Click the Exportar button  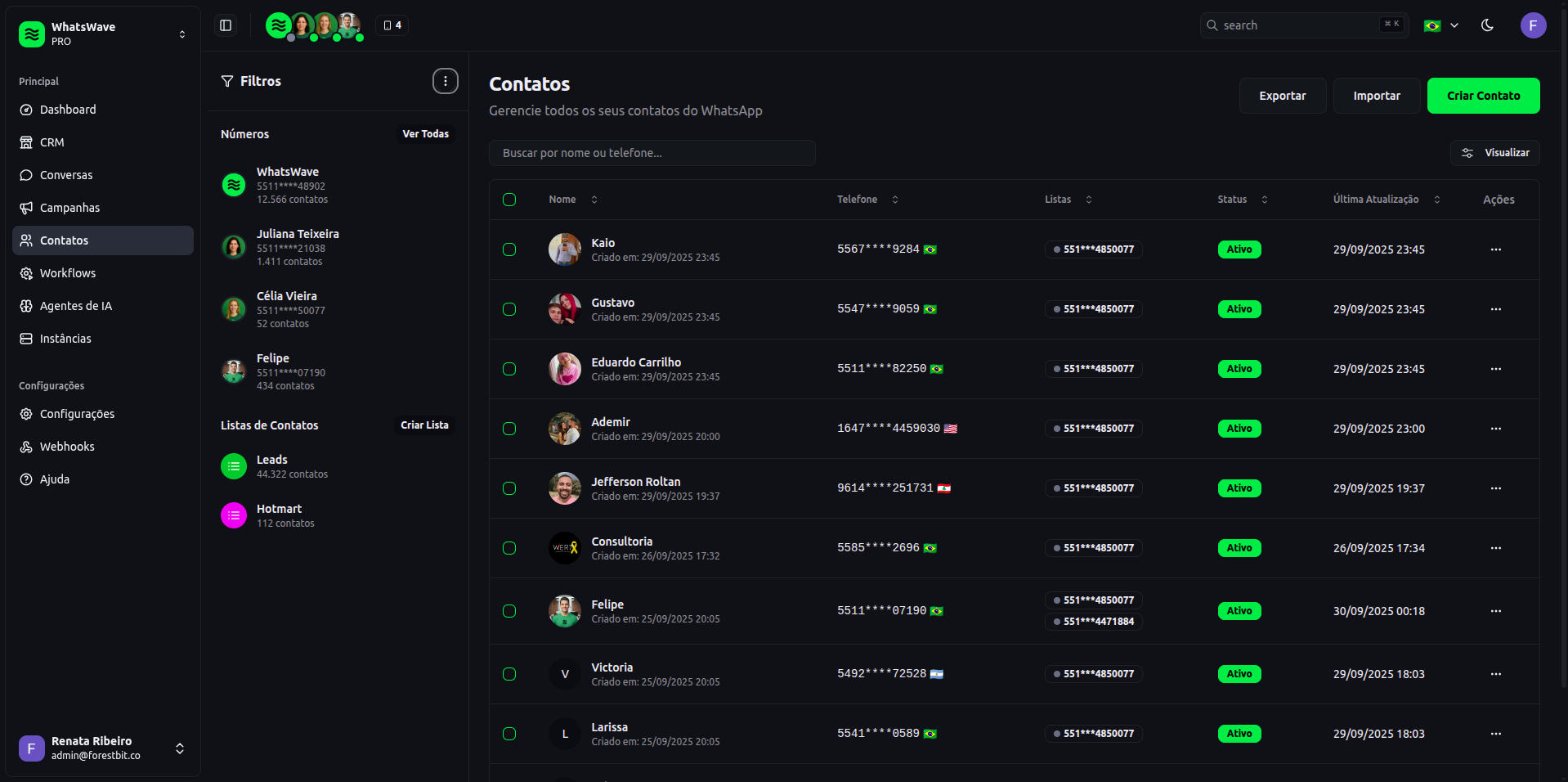click(1282, 96)
